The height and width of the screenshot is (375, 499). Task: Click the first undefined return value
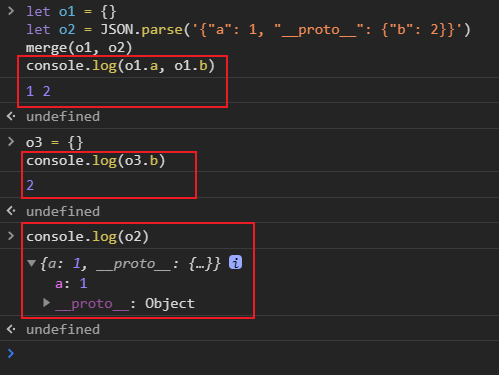63,116
